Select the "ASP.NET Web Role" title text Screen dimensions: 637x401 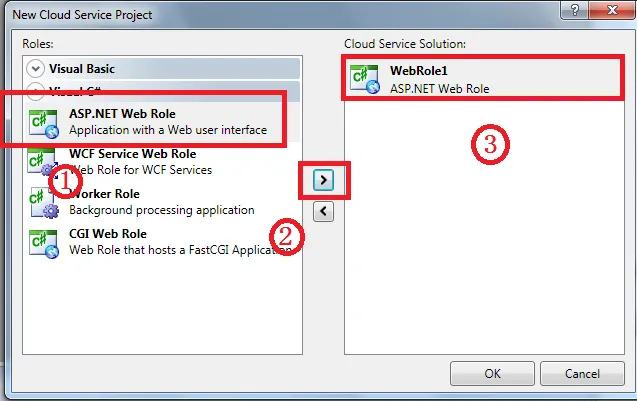pyautogui.click(x=122, y=114)
